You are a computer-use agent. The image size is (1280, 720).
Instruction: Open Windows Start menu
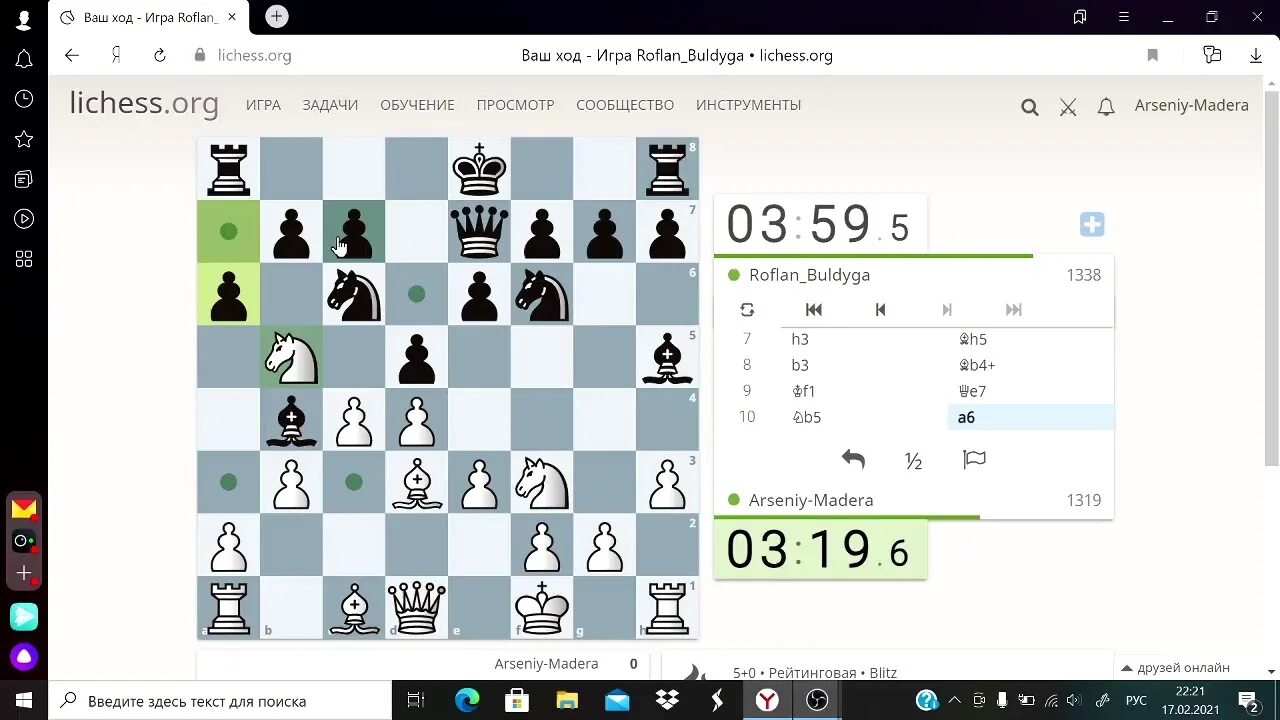(24, 701)
